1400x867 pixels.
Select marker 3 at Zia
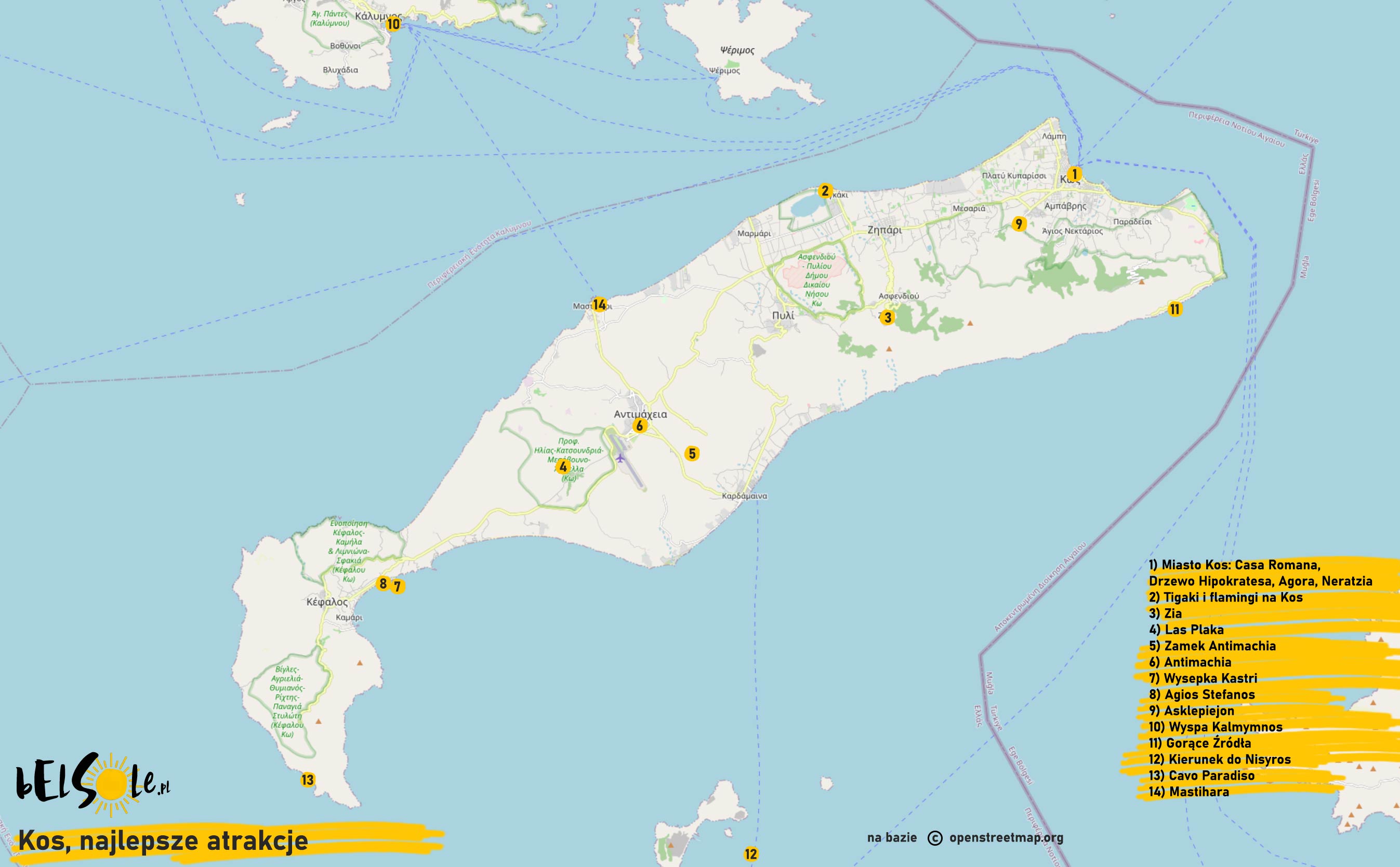click(887, 317)
